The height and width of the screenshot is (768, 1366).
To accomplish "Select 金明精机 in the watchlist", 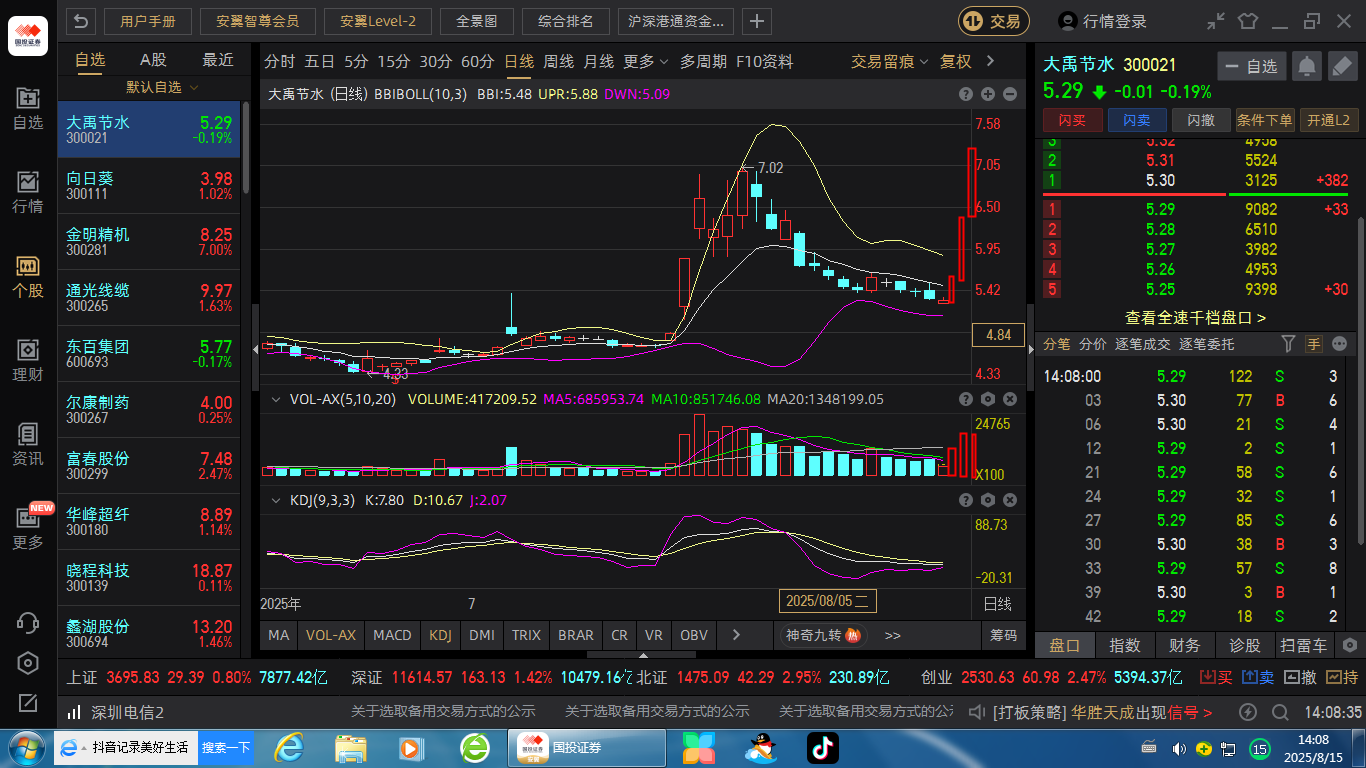I will [x=149, y=242].
